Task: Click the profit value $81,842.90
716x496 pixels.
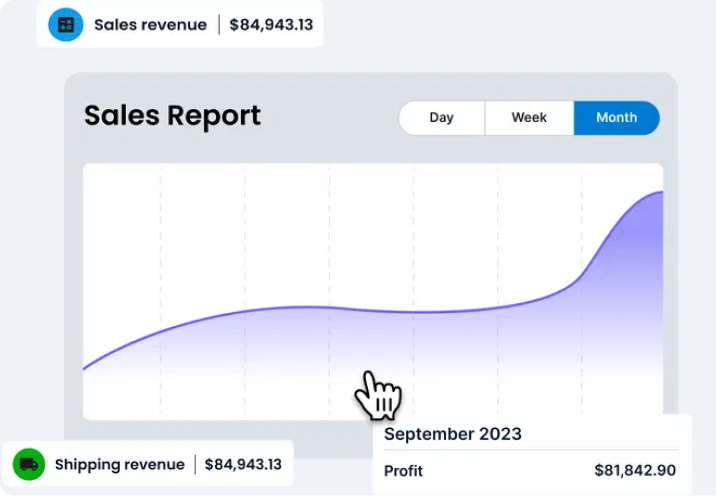Action: (634, 470)
